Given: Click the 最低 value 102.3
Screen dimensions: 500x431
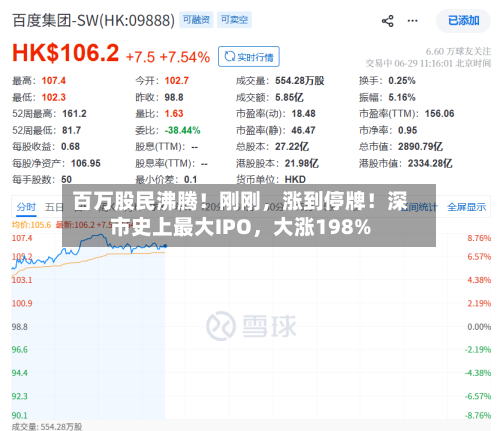Looking at the screenshot, I should [53, 97].
